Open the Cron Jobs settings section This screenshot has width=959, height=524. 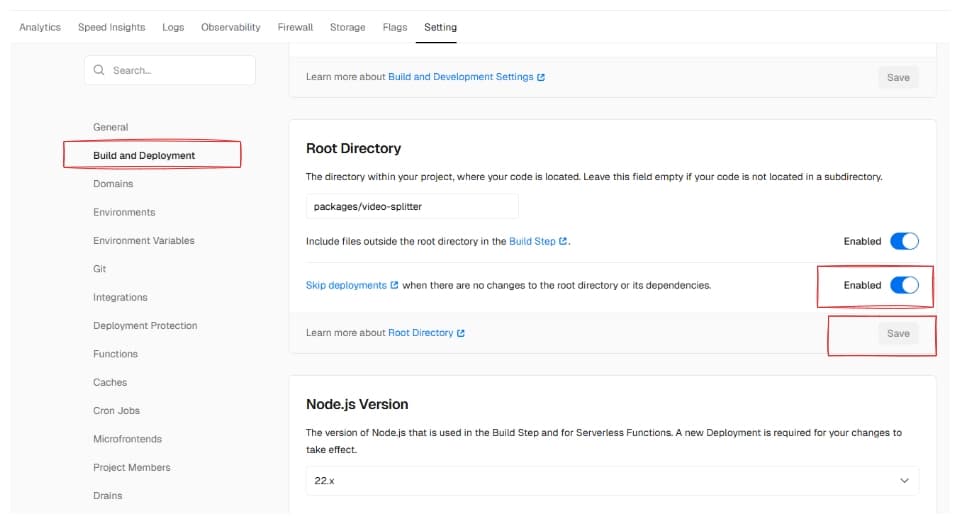coord(116,411)
